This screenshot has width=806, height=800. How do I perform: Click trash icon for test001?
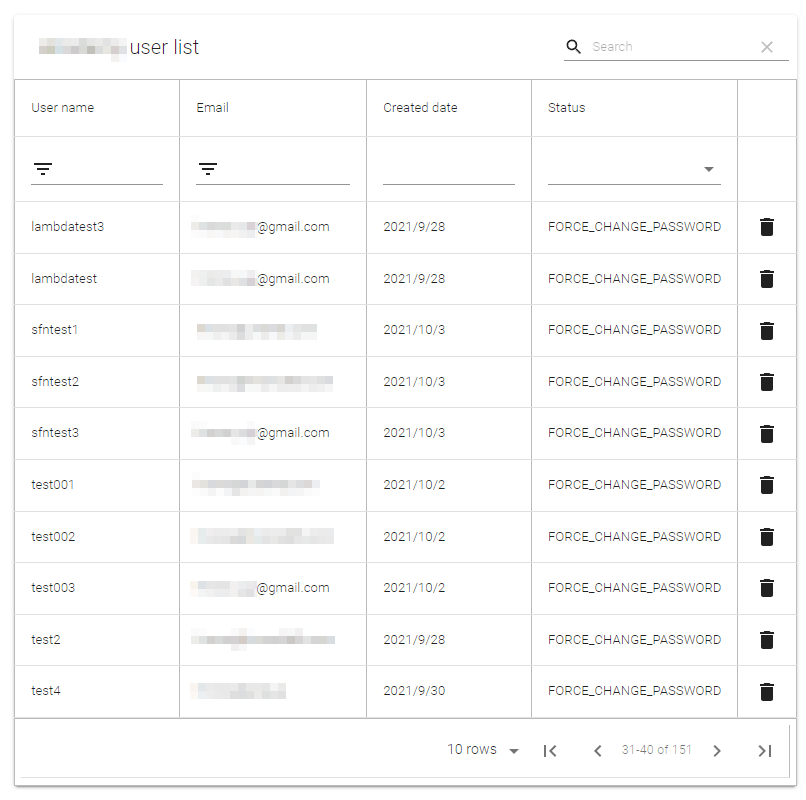pos(767,485)
